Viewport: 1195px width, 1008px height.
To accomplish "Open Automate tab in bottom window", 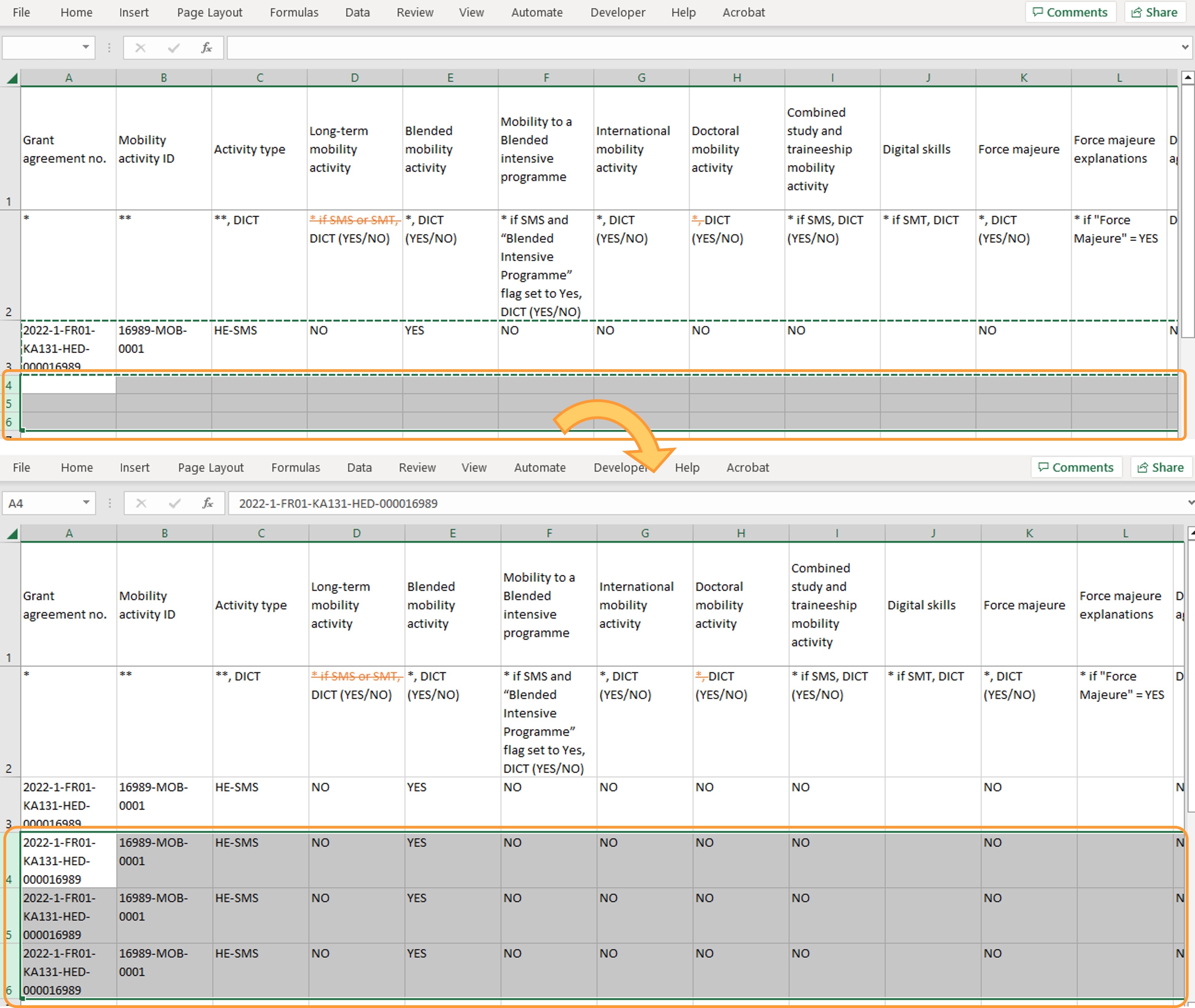I will click(540, 467).
